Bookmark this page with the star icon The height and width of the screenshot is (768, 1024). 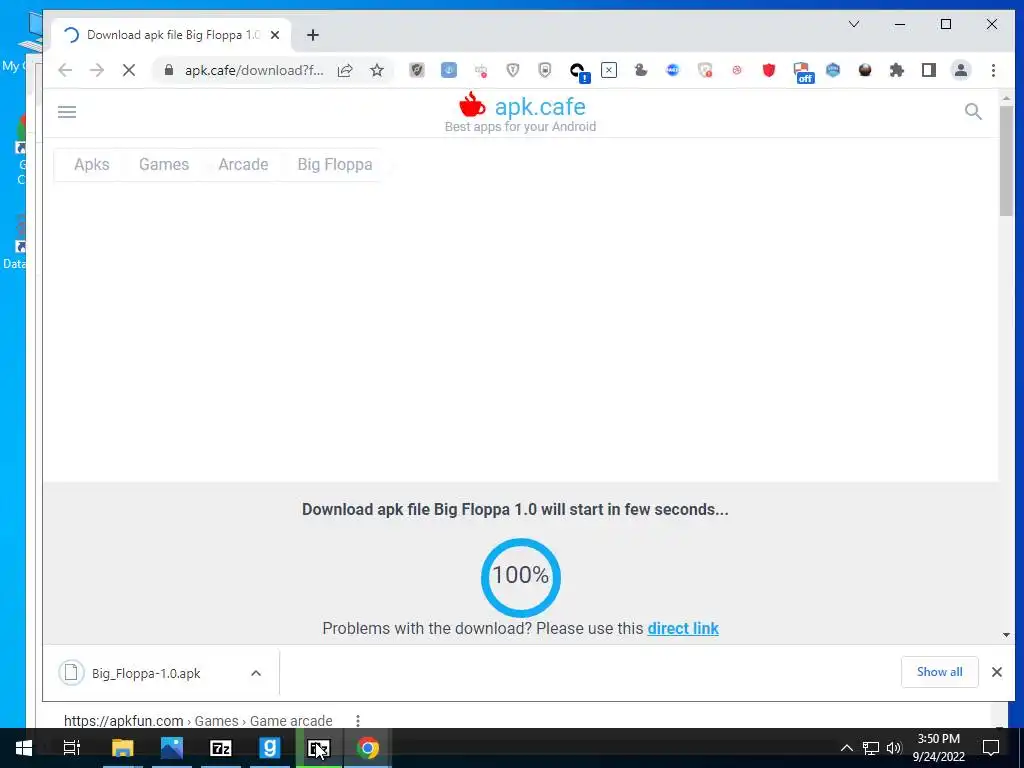[377, 70]
